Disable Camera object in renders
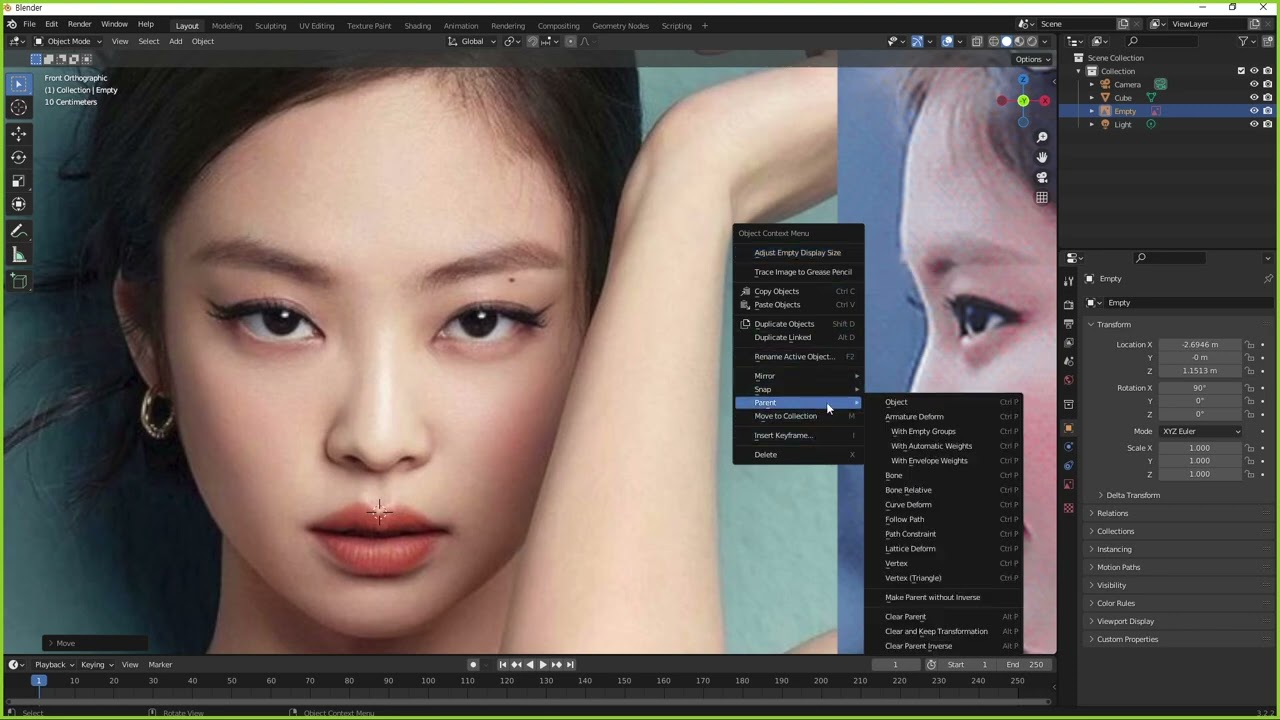This screenshot has height=720, width=1280. pos(1267,84)
